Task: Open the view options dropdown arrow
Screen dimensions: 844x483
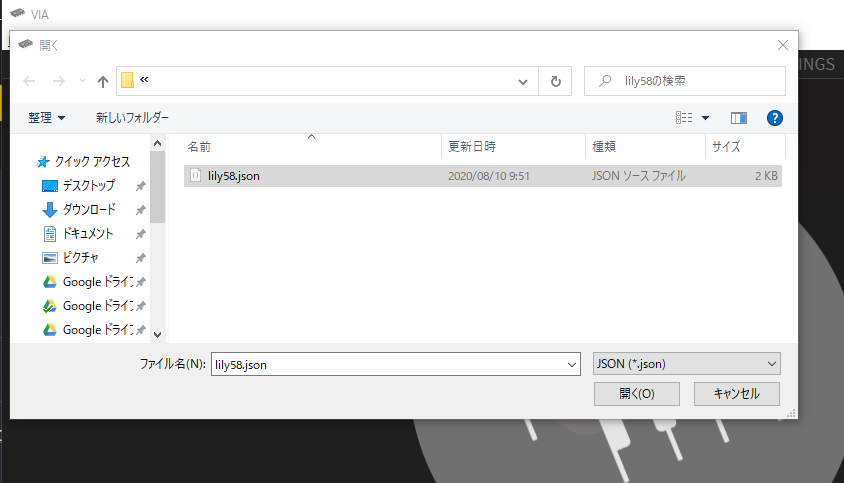Action: pos(705,118)
